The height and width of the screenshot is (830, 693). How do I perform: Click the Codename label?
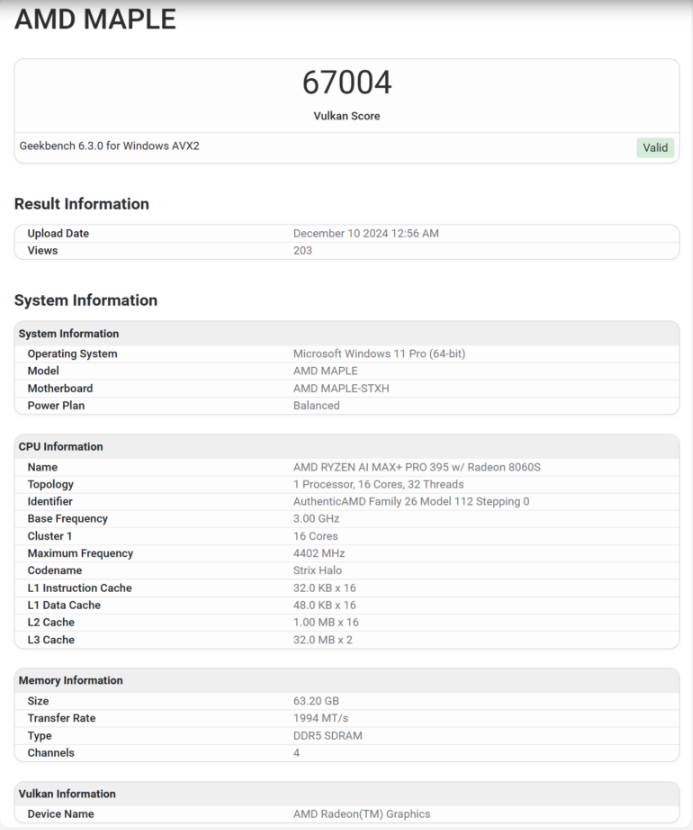point(55,570)
